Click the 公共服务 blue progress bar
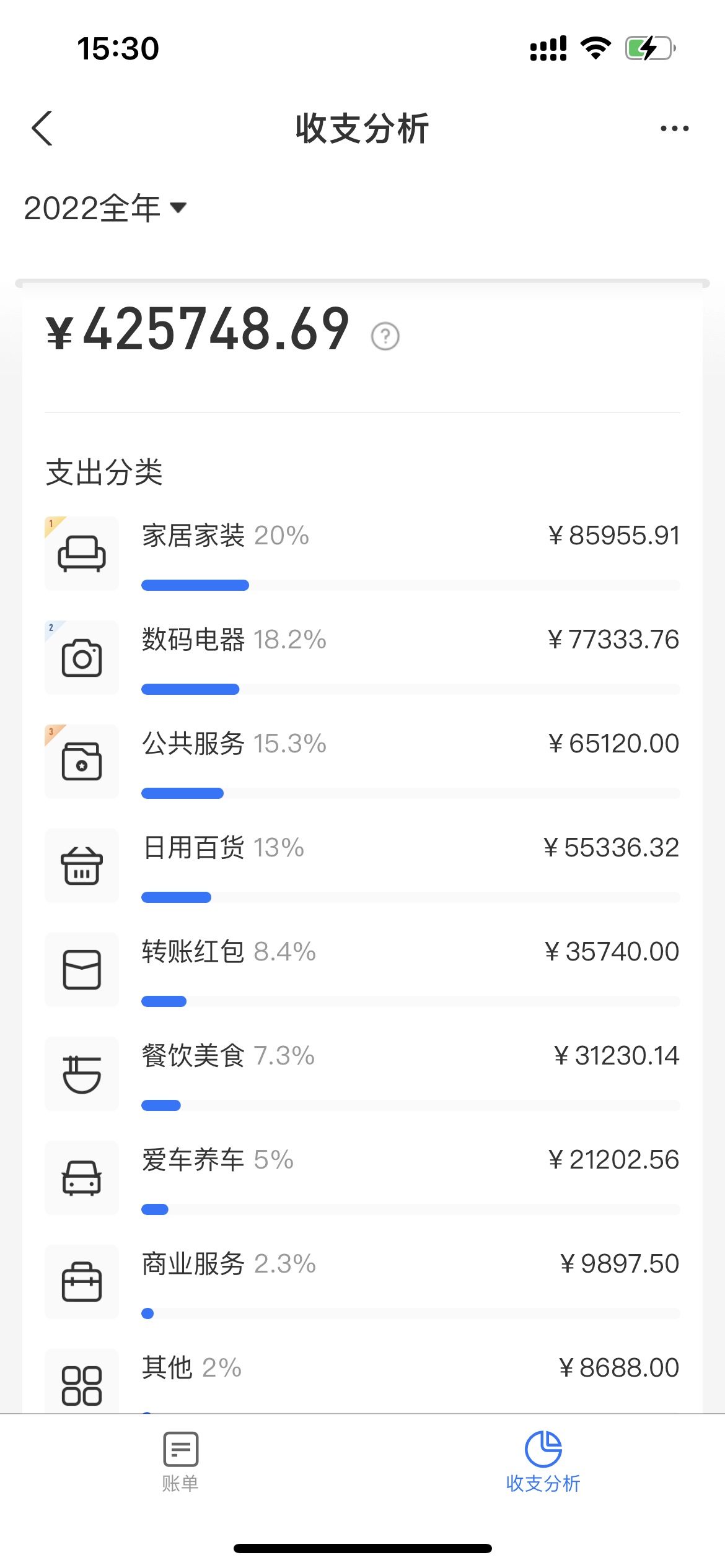725x1568 pixels. point(182,793)
